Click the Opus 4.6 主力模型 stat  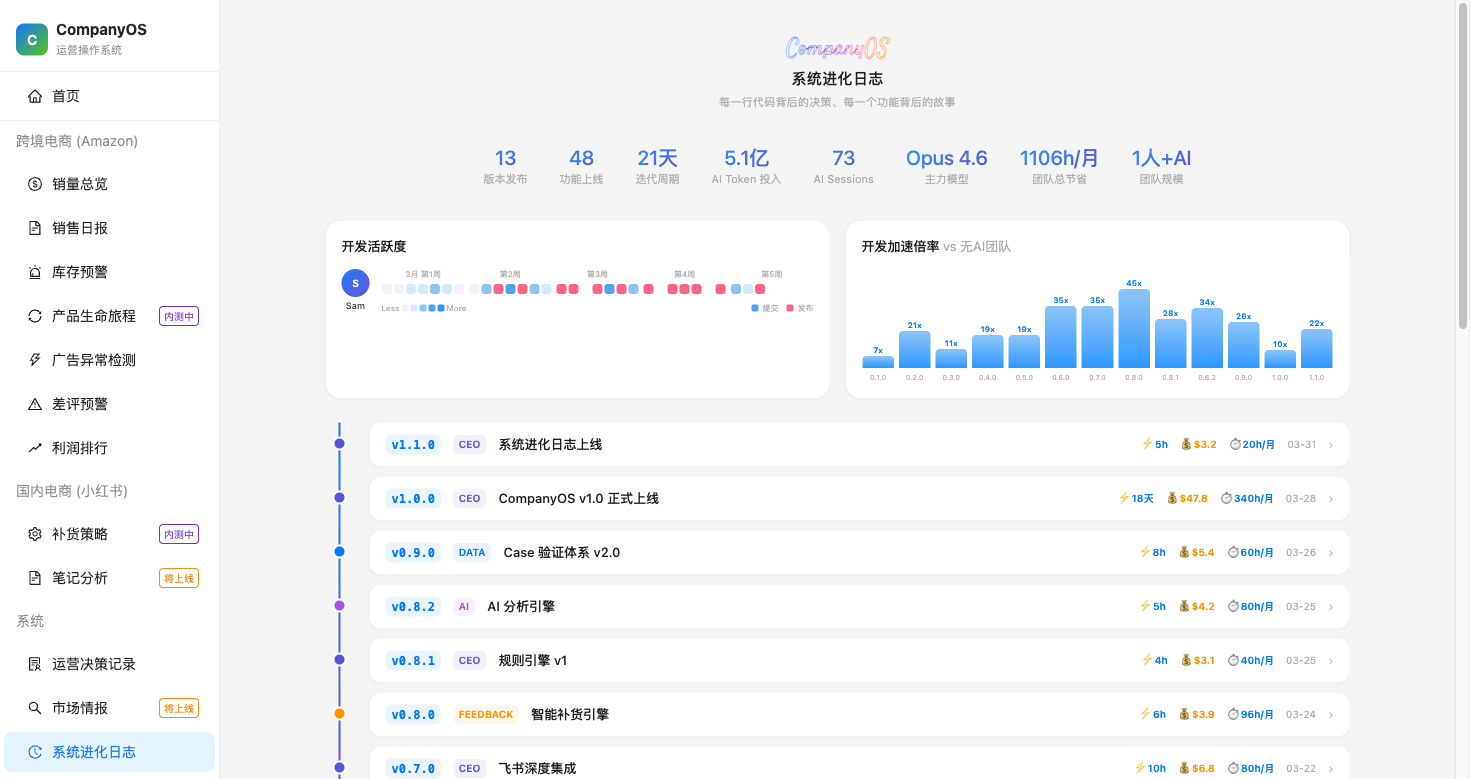tap(946, 166)
